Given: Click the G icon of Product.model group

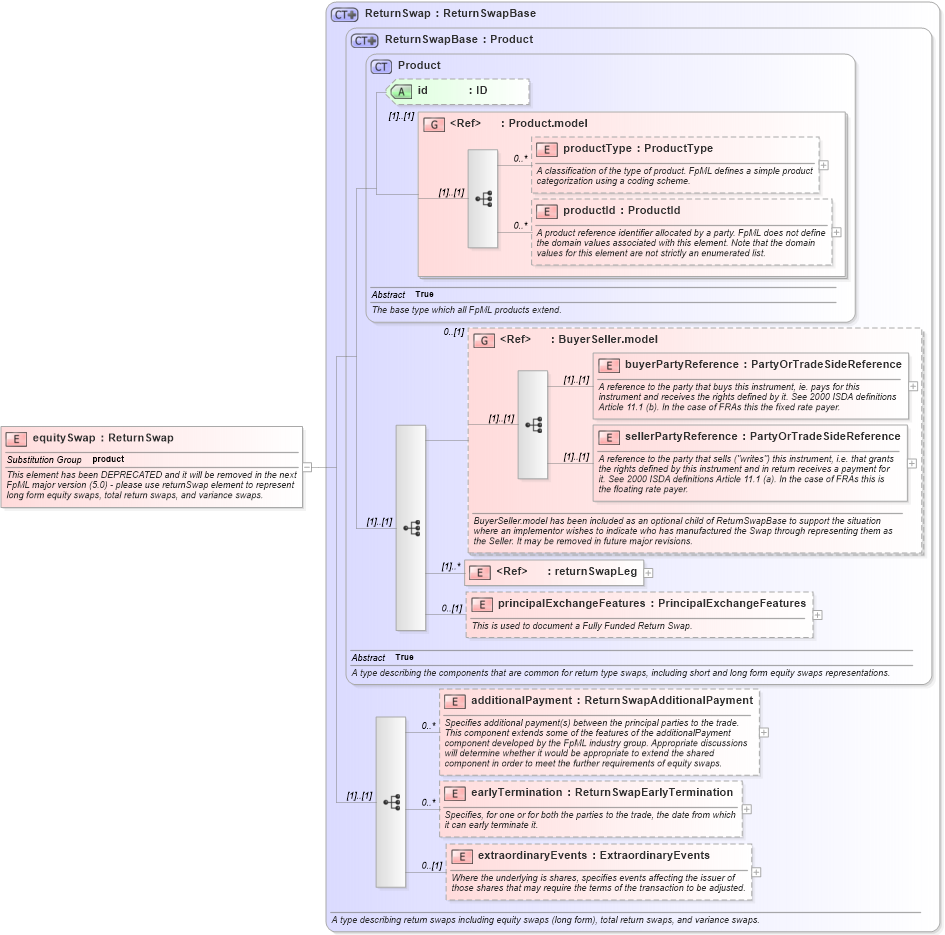Looking at the screenshot, I should [x=433, y=123].
